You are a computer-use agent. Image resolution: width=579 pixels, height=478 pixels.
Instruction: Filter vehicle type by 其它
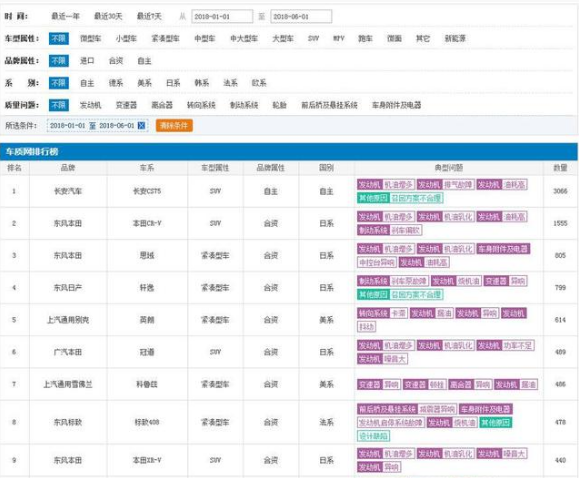(x=423, y=38)
